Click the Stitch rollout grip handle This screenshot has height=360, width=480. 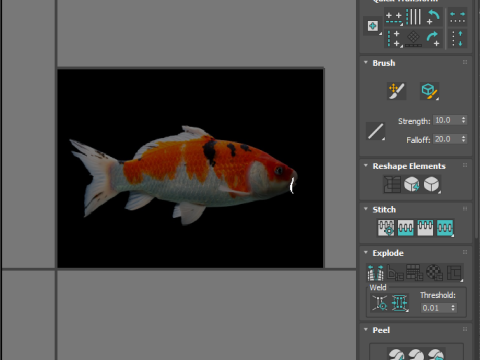[x=465, y=209]
